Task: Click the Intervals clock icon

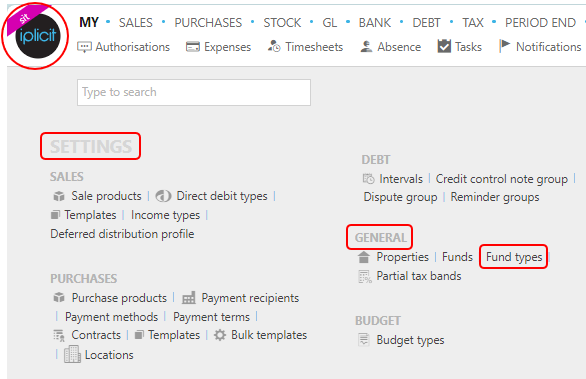Action: pyautogui.click(x=368, y=179)
